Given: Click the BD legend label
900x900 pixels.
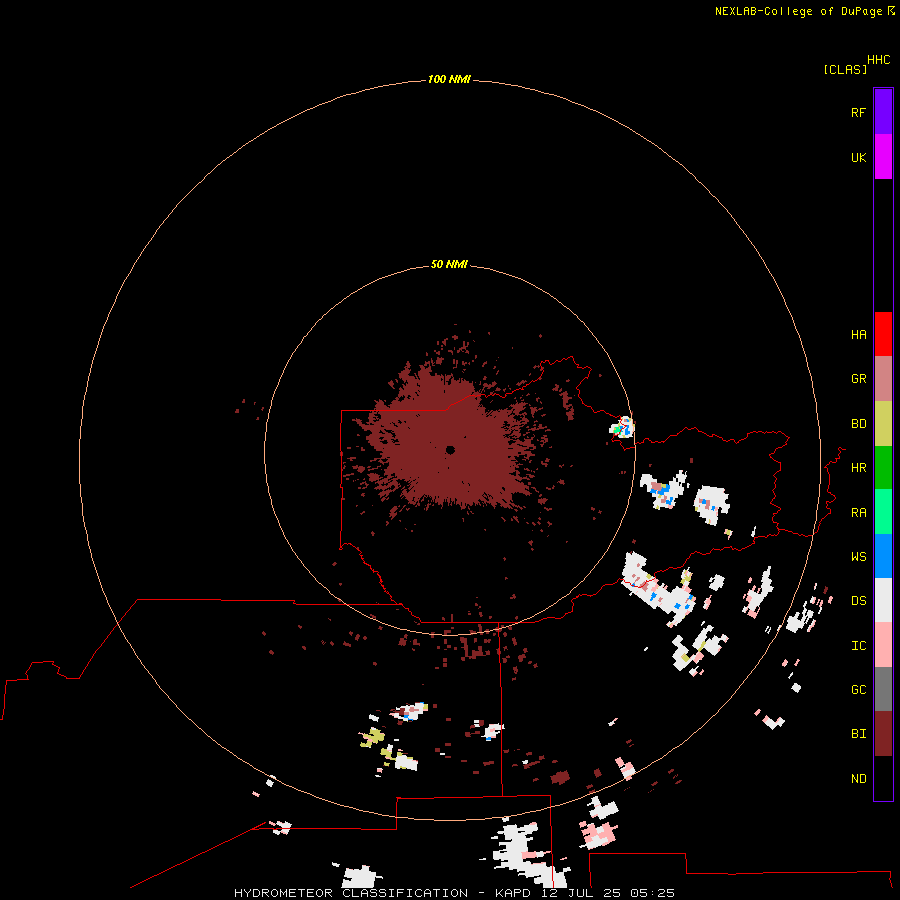Looking at the screenshot, I should pos(858,424).
